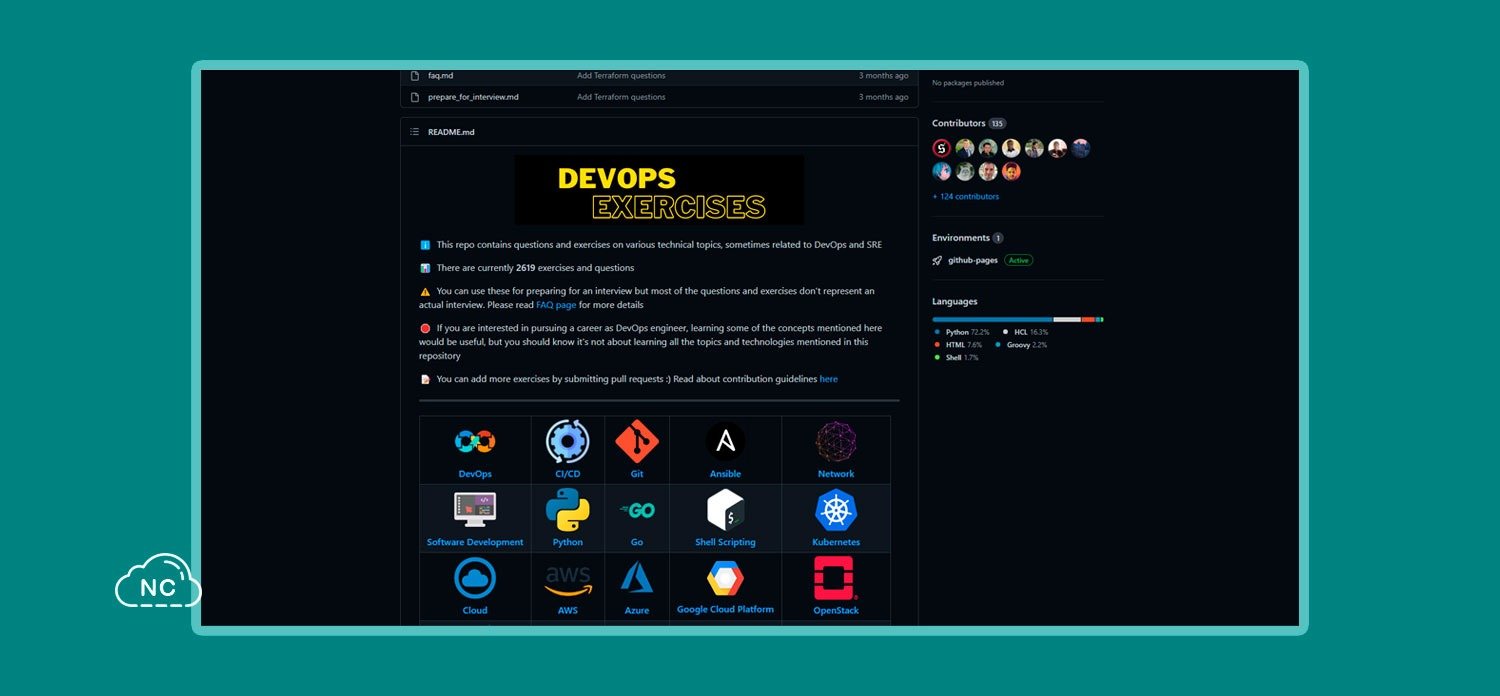Open the README.md outline list icon

[x=415, y=132]
